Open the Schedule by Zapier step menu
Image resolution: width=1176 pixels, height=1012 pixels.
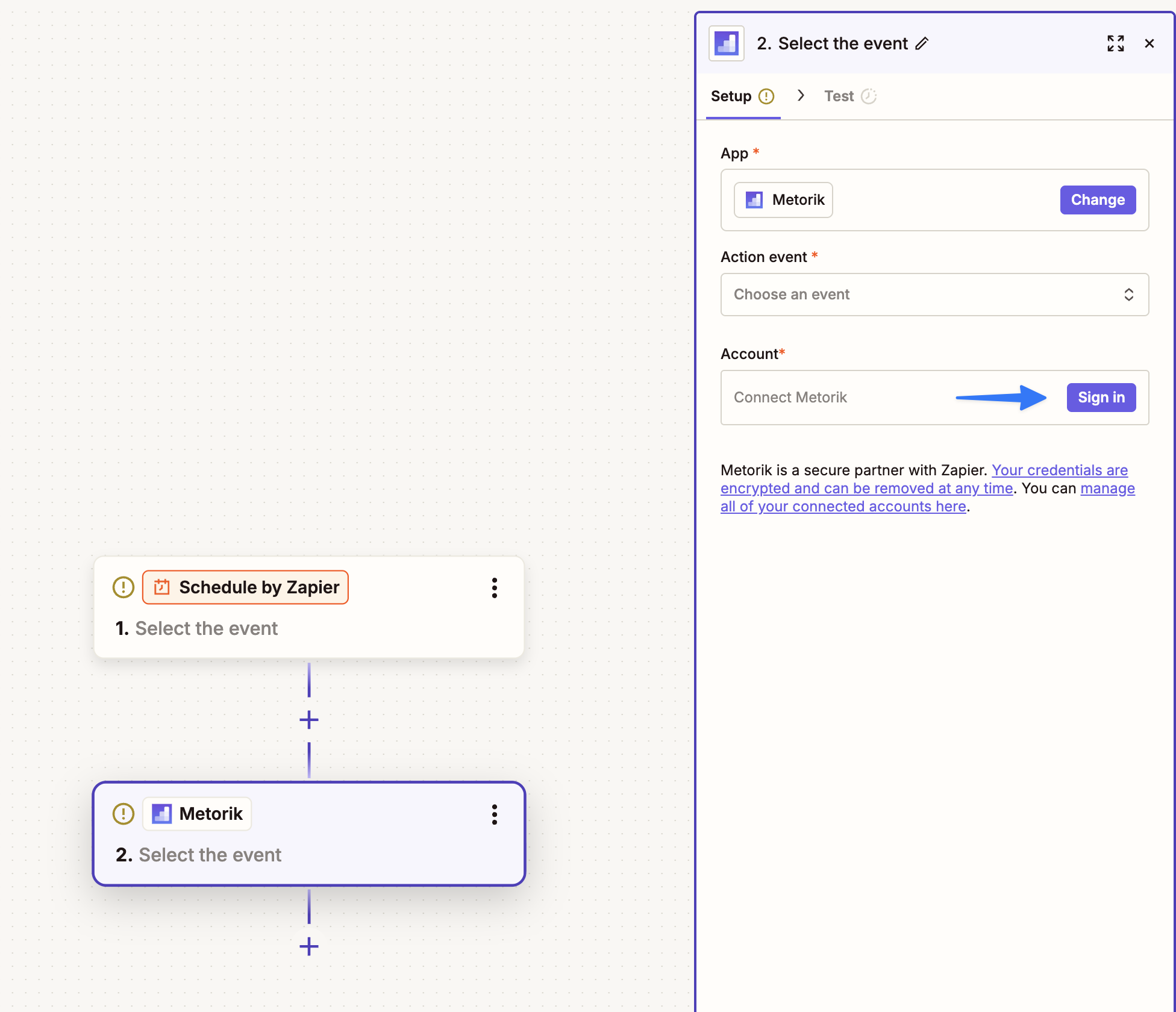[x=495, y=588]
